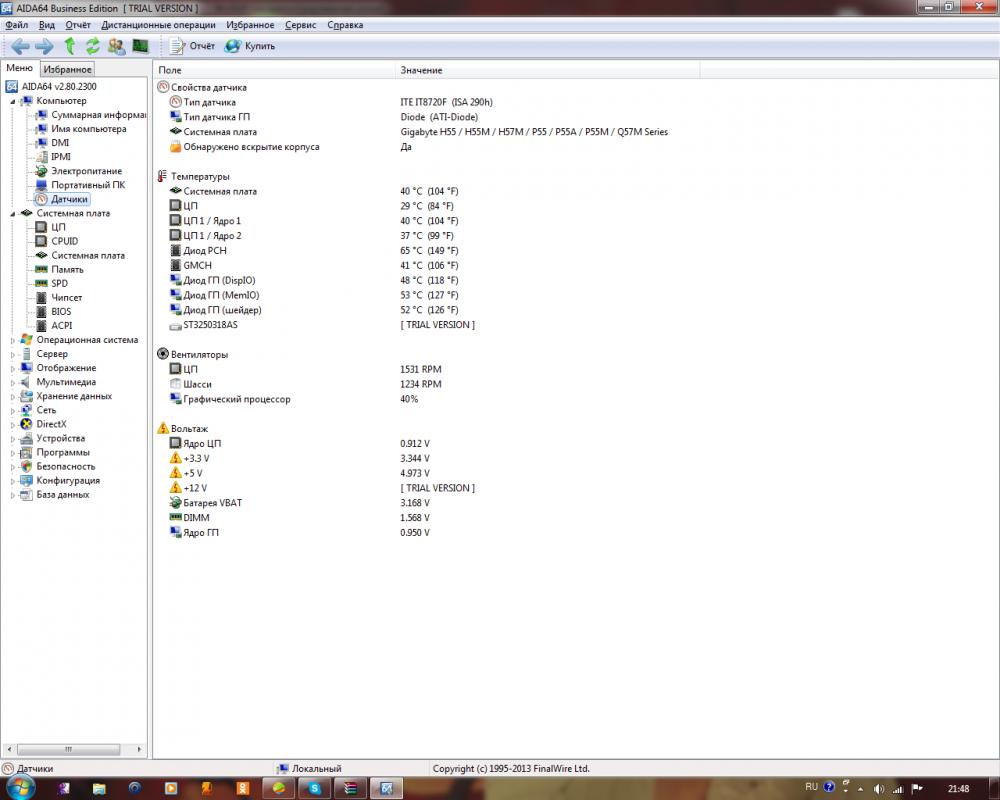Select IPMI in the tree
The image size is (1000, 800).
tap(53, 157)
